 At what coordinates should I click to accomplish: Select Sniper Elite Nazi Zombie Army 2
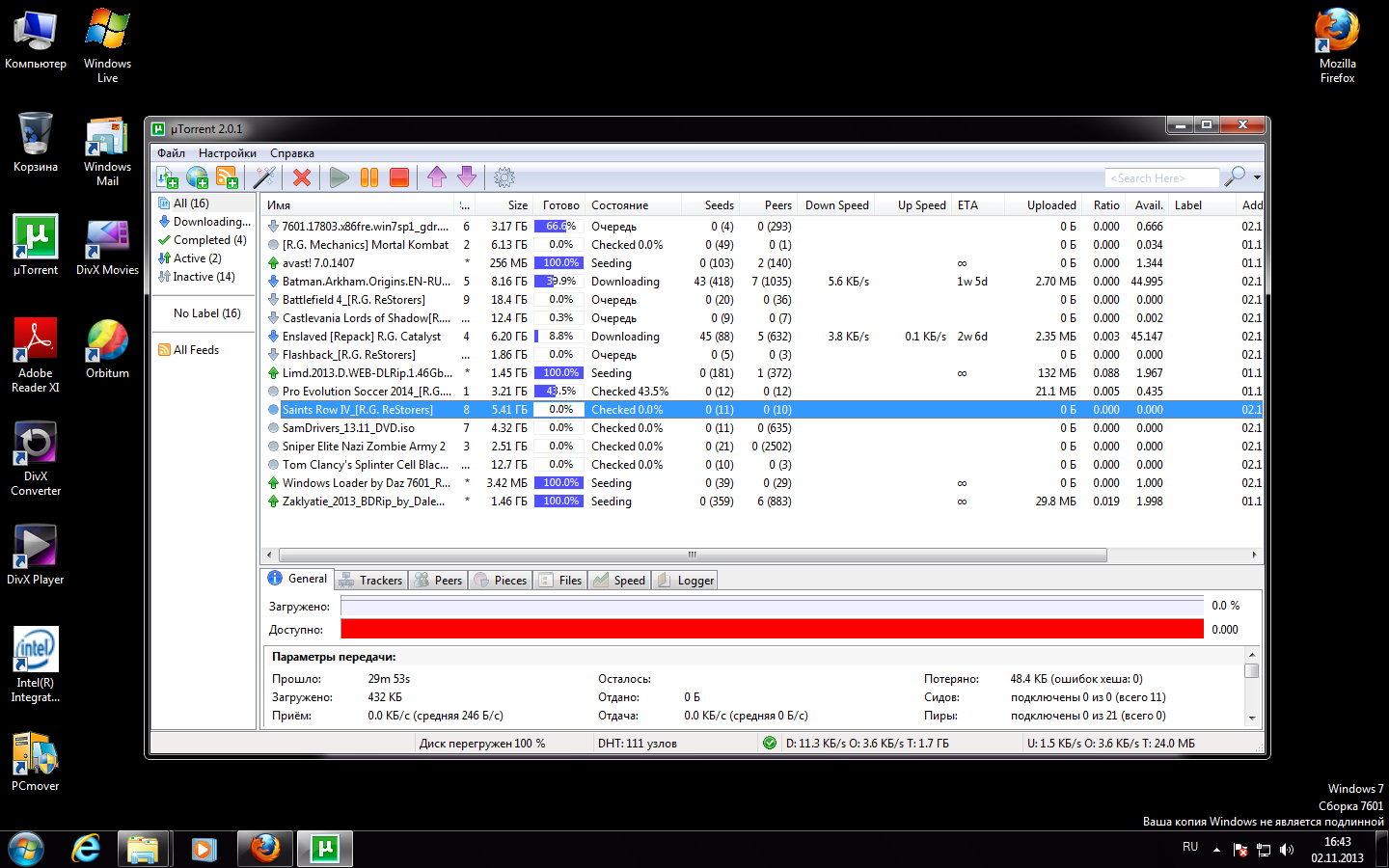coord(762,447)
